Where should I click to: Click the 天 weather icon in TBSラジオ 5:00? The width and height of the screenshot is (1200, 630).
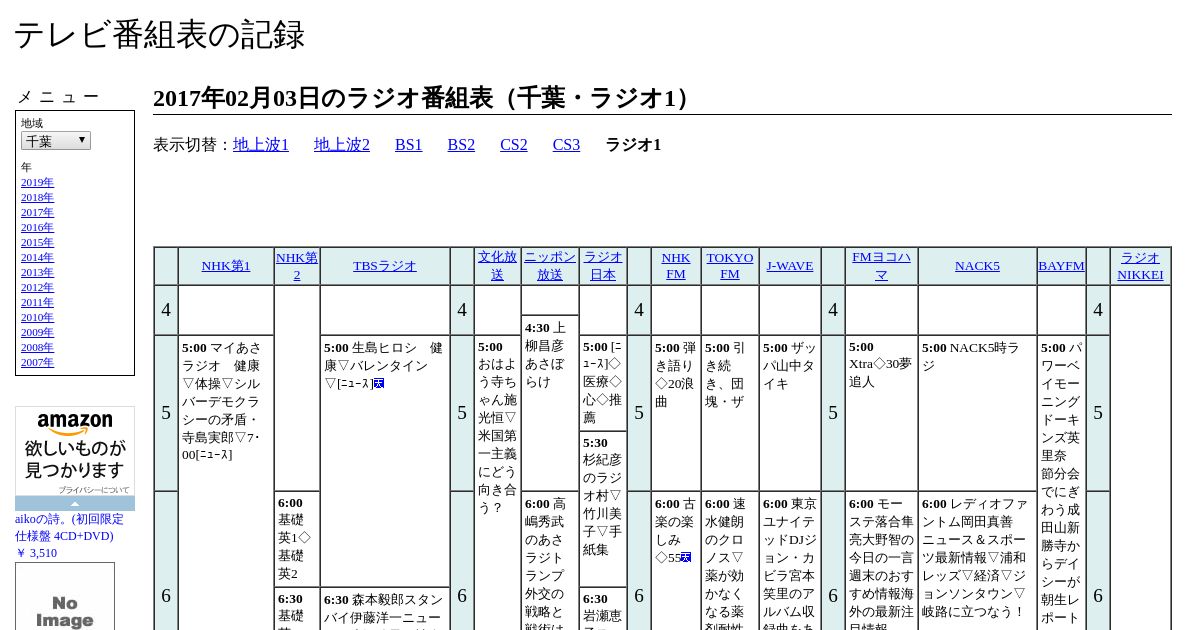(379, 384)
